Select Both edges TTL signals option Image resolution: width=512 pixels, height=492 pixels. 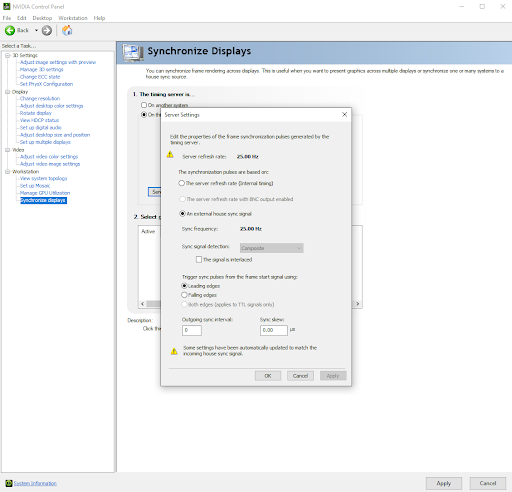click(x=184, y=304)
